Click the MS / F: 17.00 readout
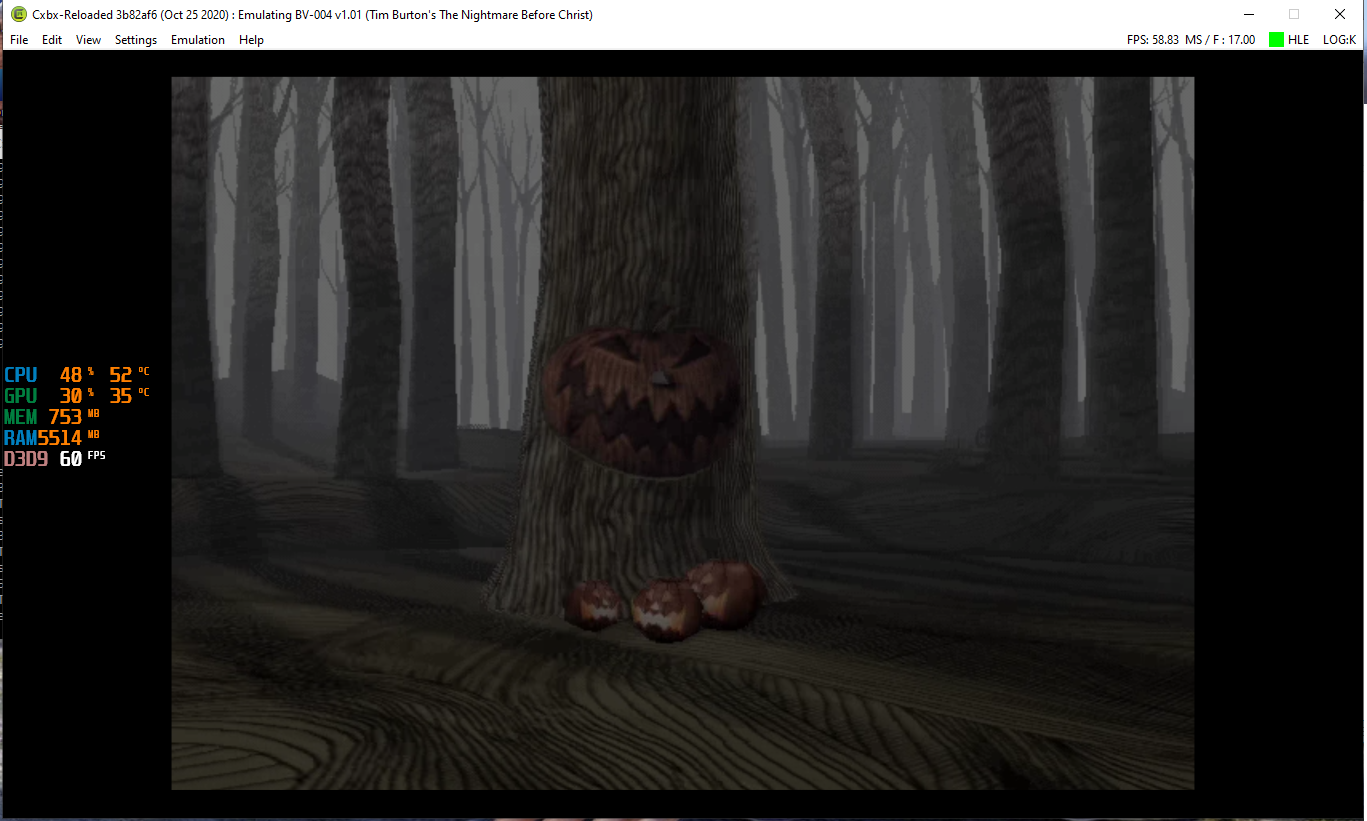 click(1220, 40)
